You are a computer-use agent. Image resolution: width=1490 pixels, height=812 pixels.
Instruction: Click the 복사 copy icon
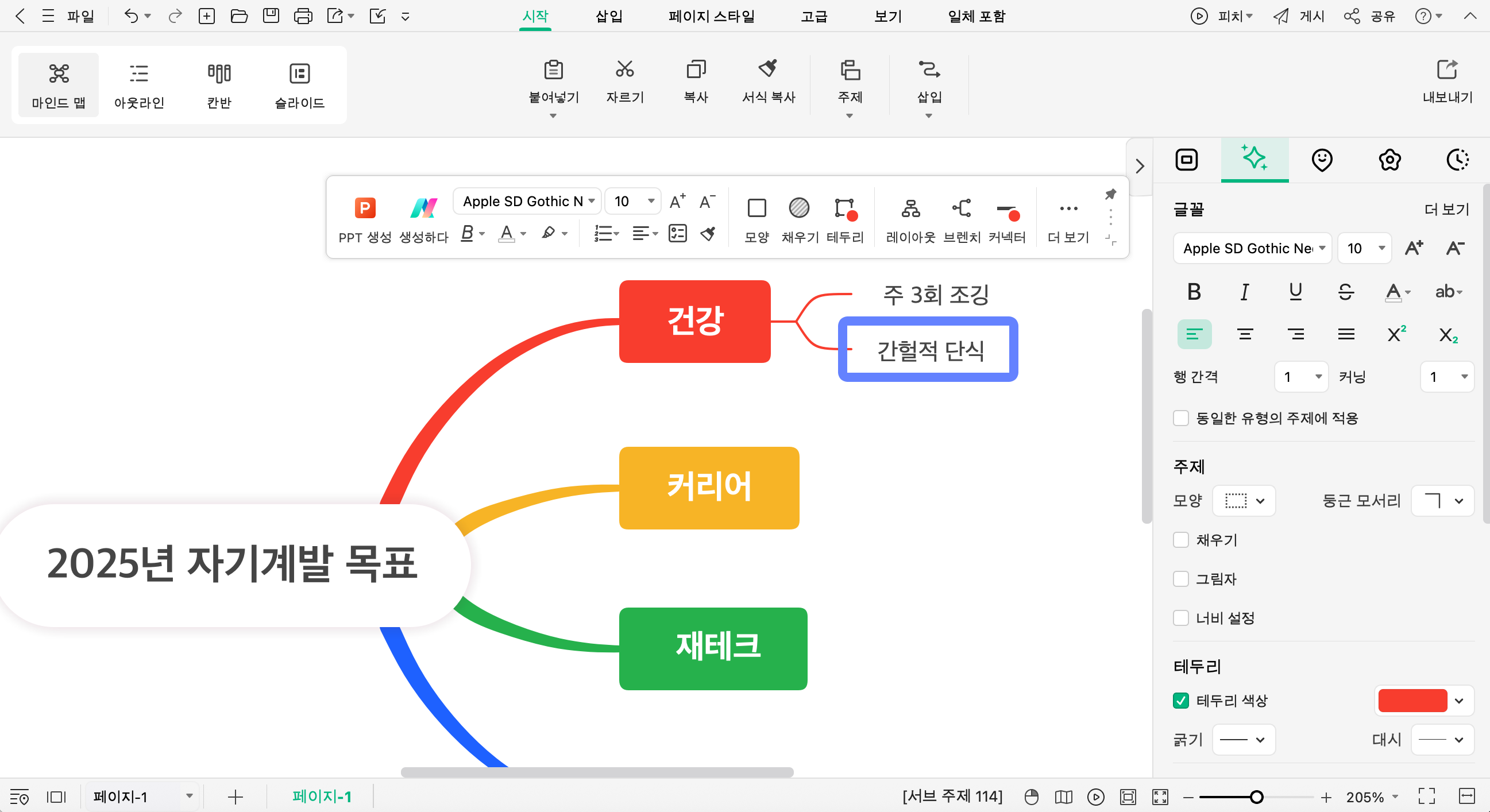[x=696, y=82]
